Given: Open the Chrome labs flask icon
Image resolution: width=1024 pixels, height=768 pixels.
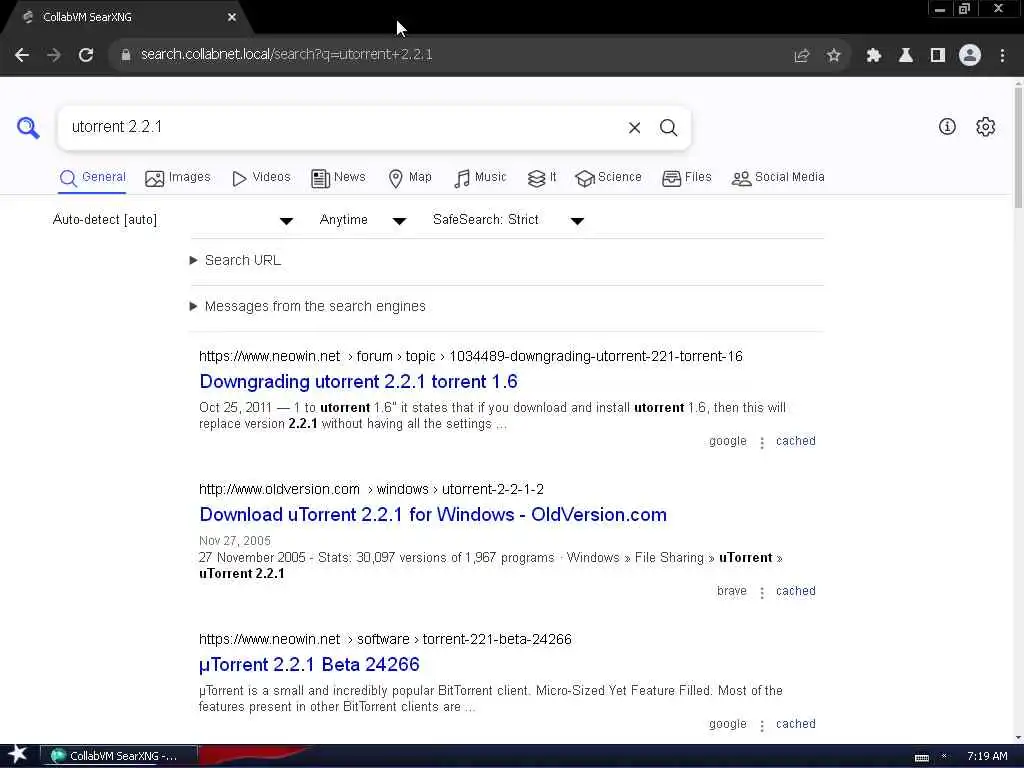Looking at the screenshot, I should [905, 56].
